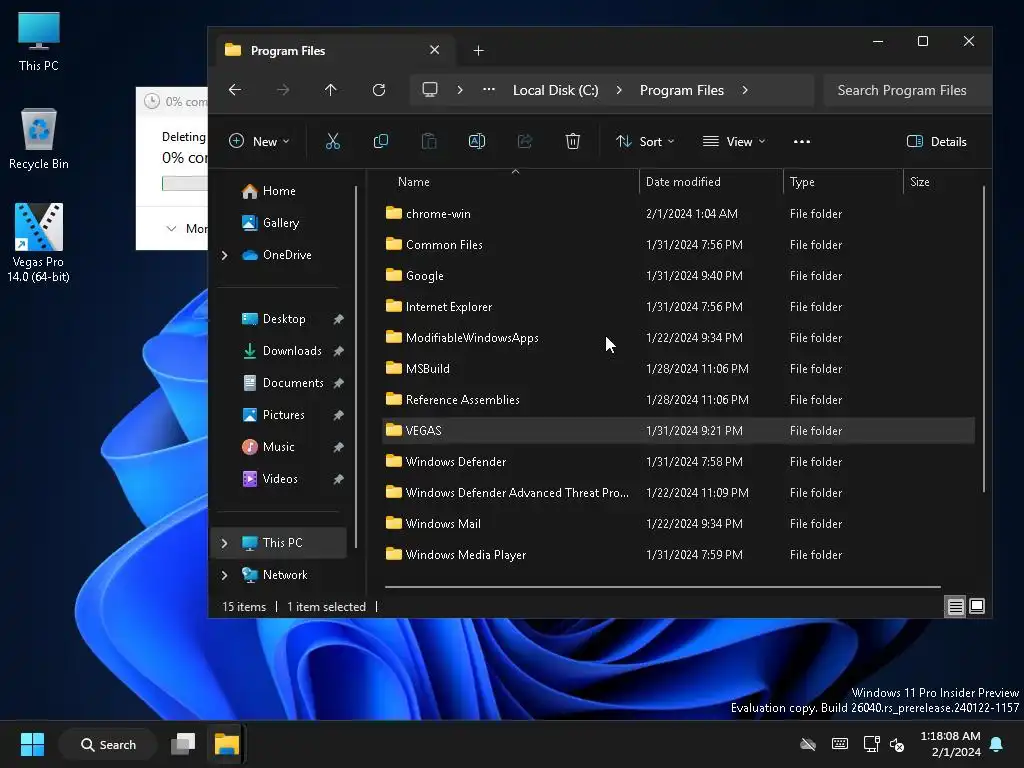1024x768 pixels.
Task: Add a new tab with plus
Action: [478, 50]
